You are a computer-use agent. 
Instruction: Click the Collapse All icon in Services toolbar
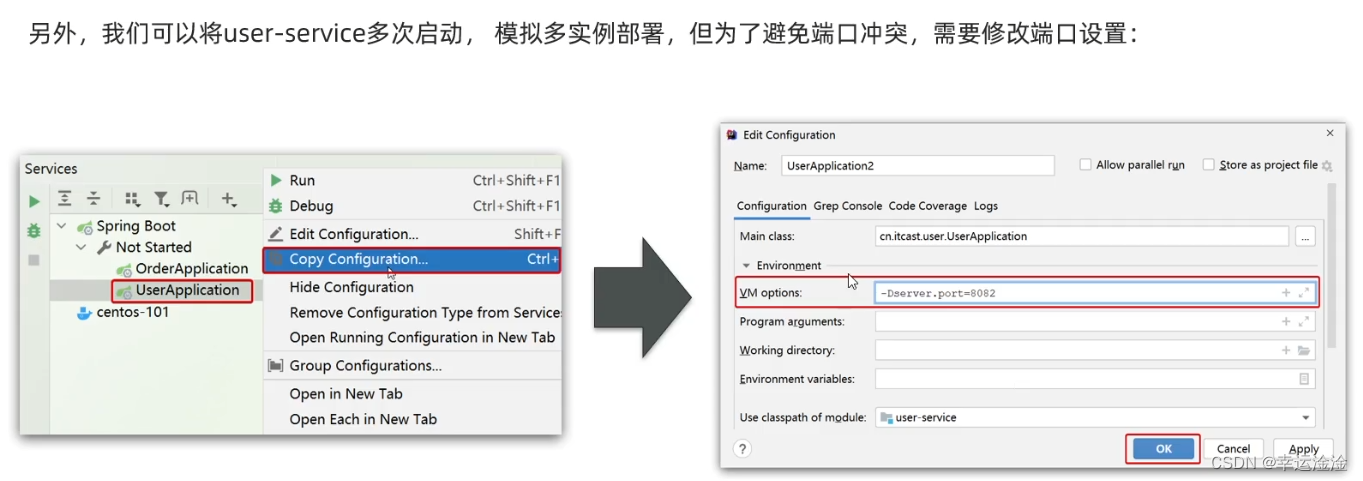93,199
